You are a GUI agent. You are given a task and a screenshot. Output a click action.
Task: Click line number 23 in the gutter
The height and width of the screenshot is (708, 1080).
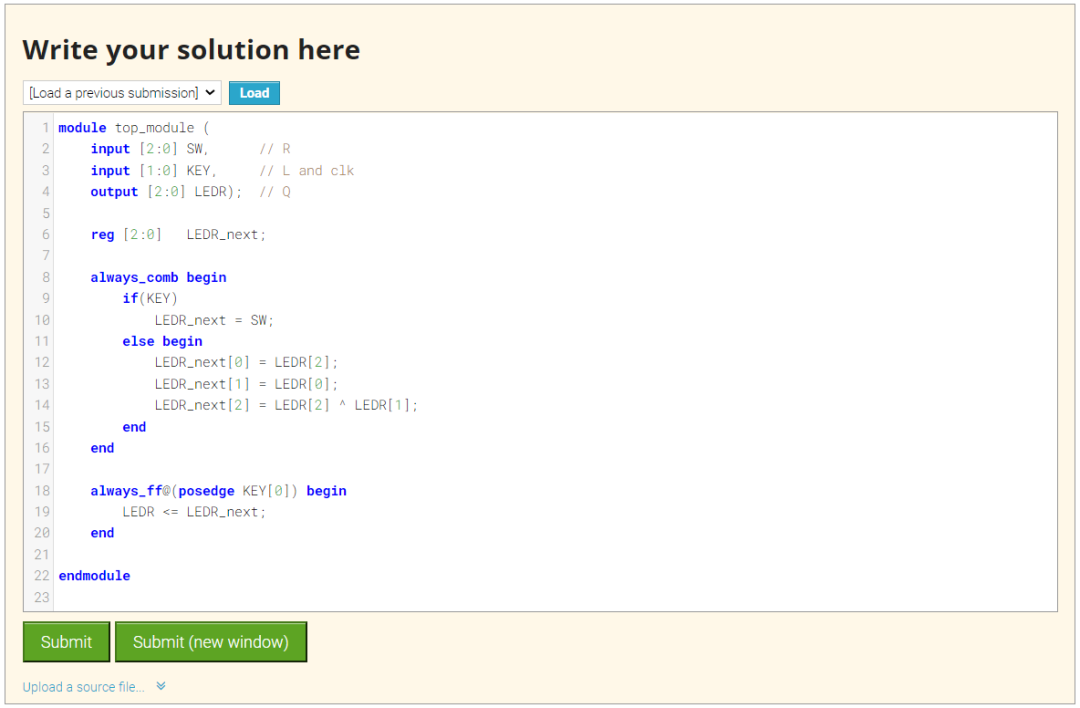click(x=42, y=597)
